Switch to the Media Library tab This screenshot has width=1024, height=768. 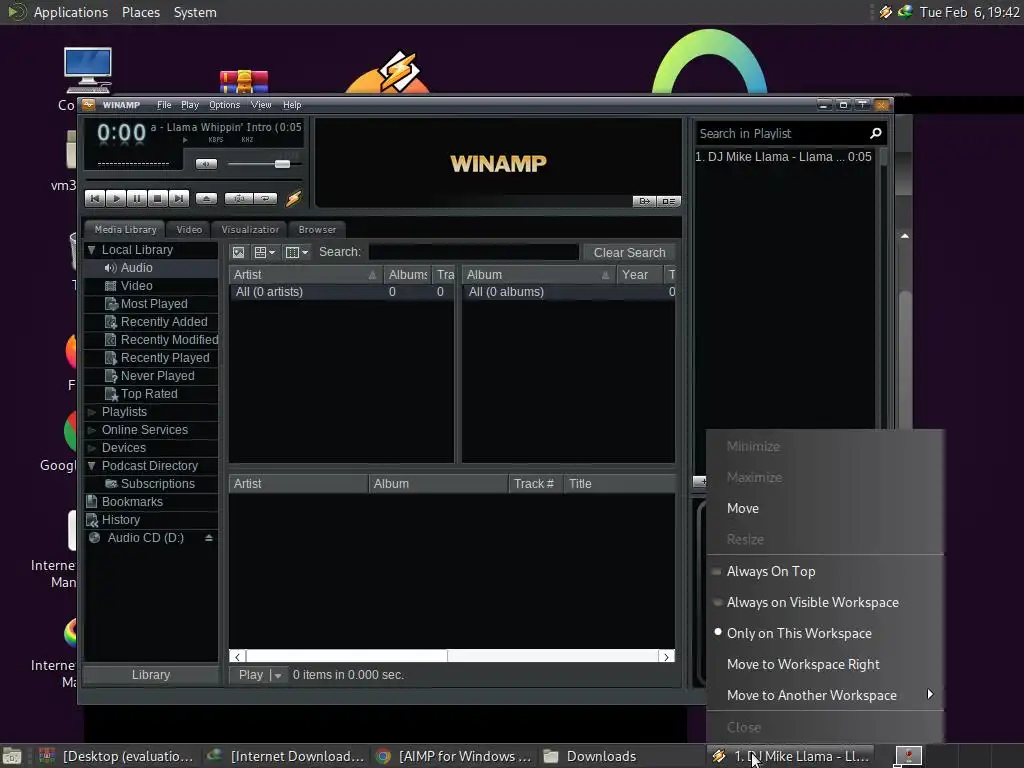pyautogui.click(x=125, y=229)
